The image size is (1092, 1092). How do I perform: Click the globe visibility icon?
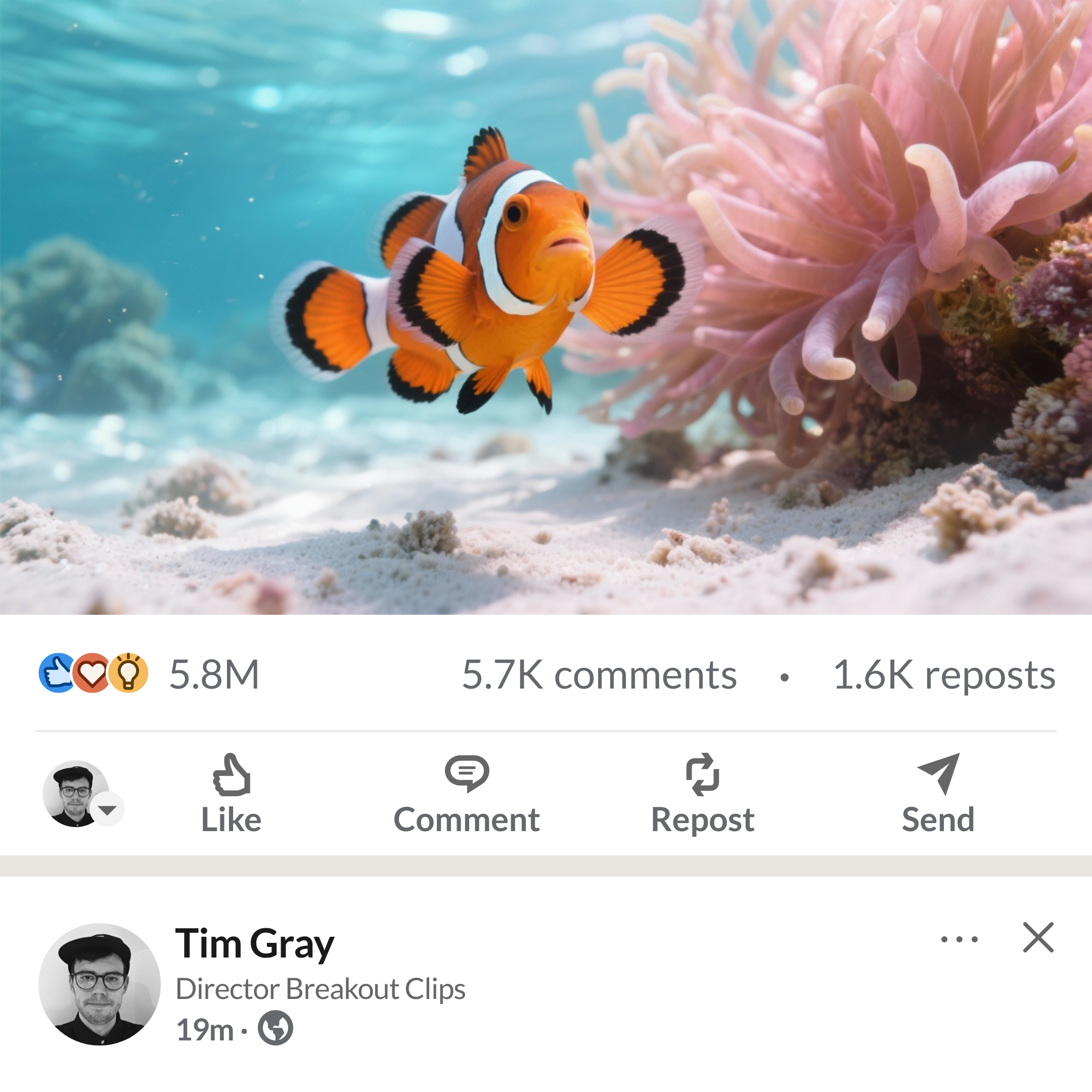point(275,1028)
